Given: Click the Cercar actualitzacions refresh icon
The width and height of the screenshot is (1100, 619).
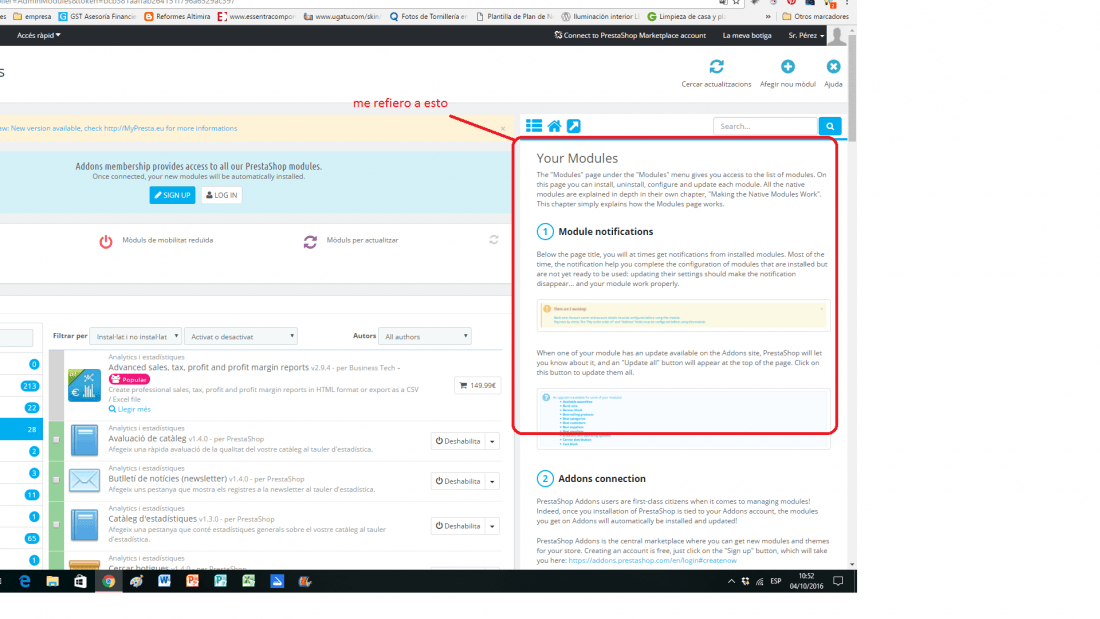Looking at the screenshot, I should [716, 67].
